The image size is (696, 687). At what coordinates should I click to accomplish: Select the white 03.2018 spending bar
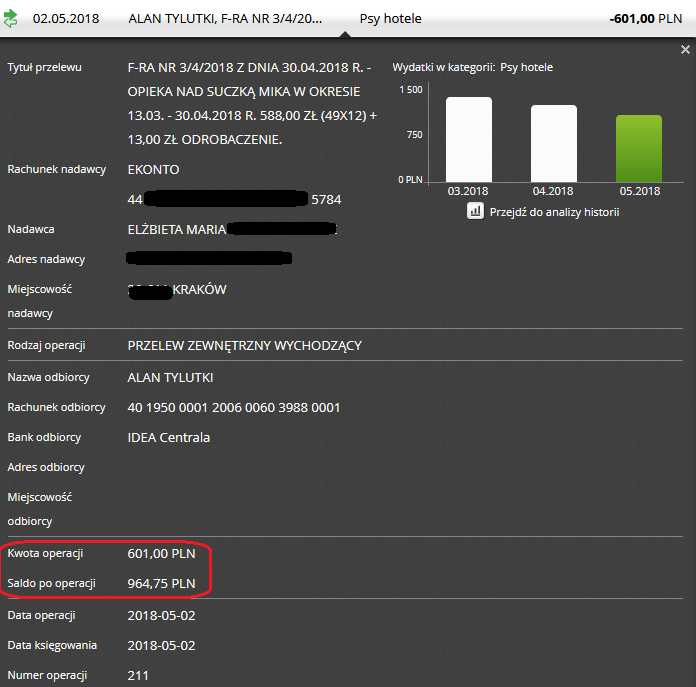point(468,139)
